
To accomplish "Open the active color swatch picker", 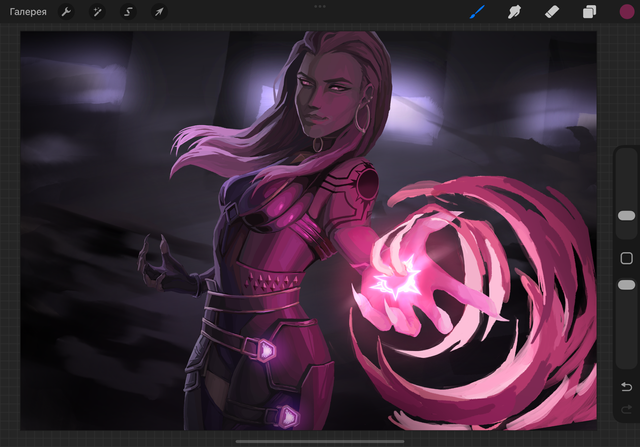I will click(x=626, y=12).
